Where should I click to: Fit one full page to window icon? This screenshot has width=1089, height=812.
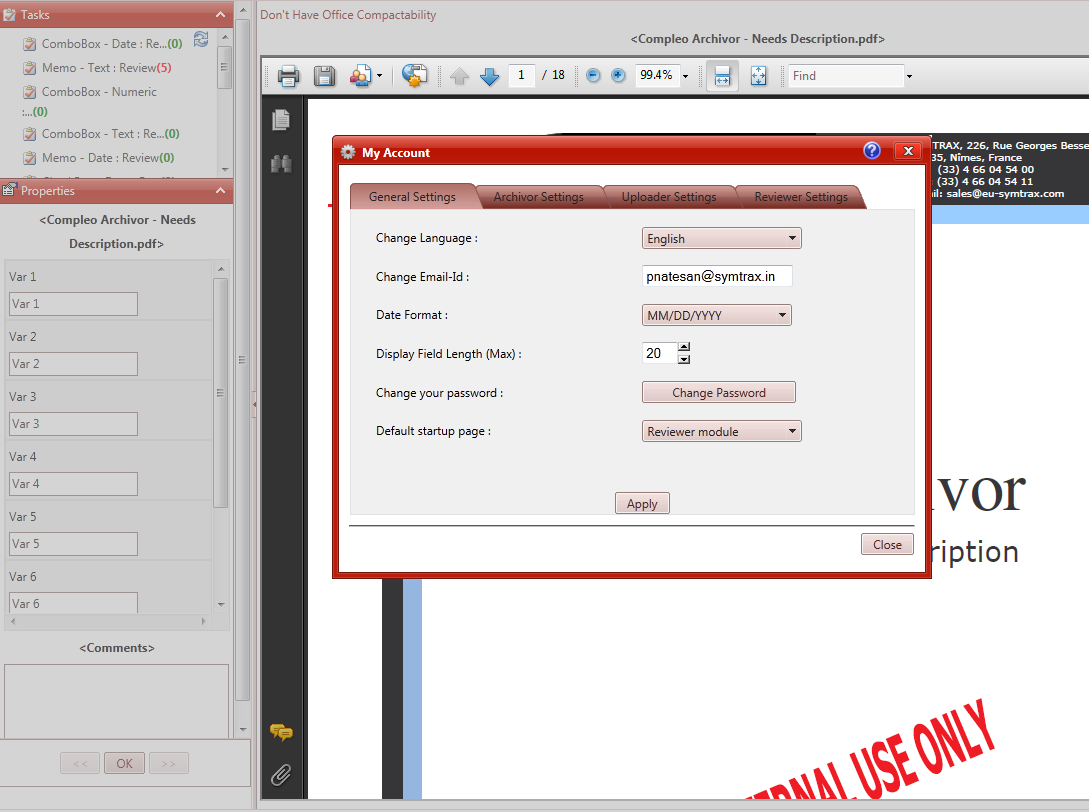758,76
